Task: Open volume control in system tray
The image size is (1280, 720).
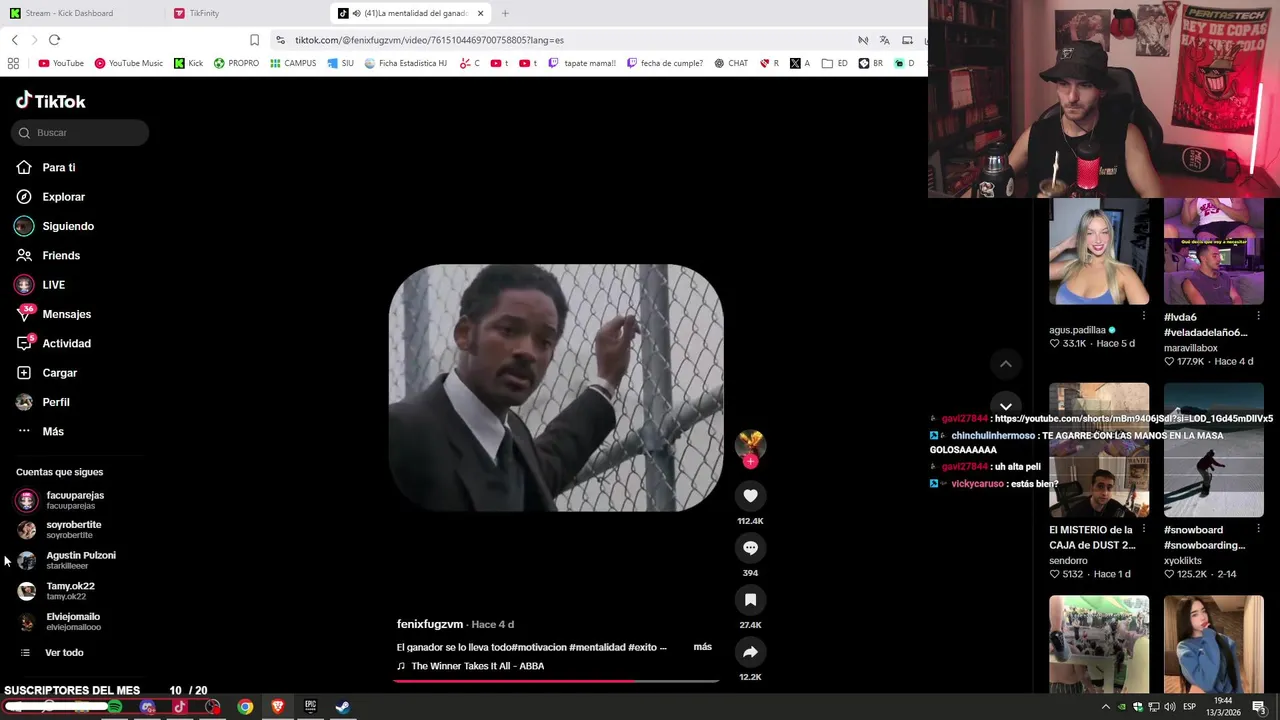Action: [x=1170, y=707]
